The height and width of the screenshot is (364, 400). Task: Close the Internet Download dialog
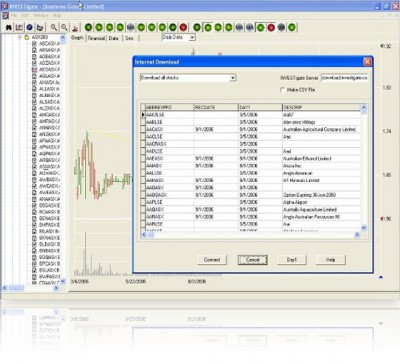pyautogui.click(x=367, y=62)
